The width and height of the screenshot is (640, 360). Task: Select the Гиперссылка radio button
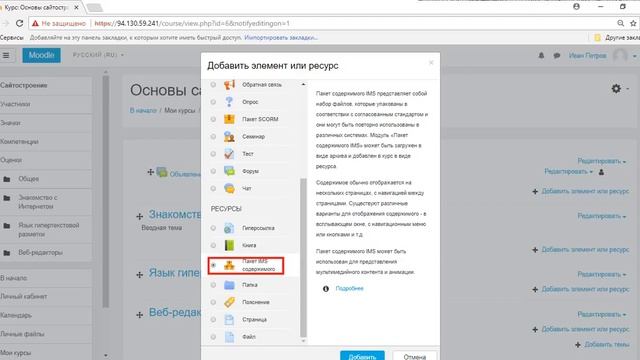tap(213, 228)
